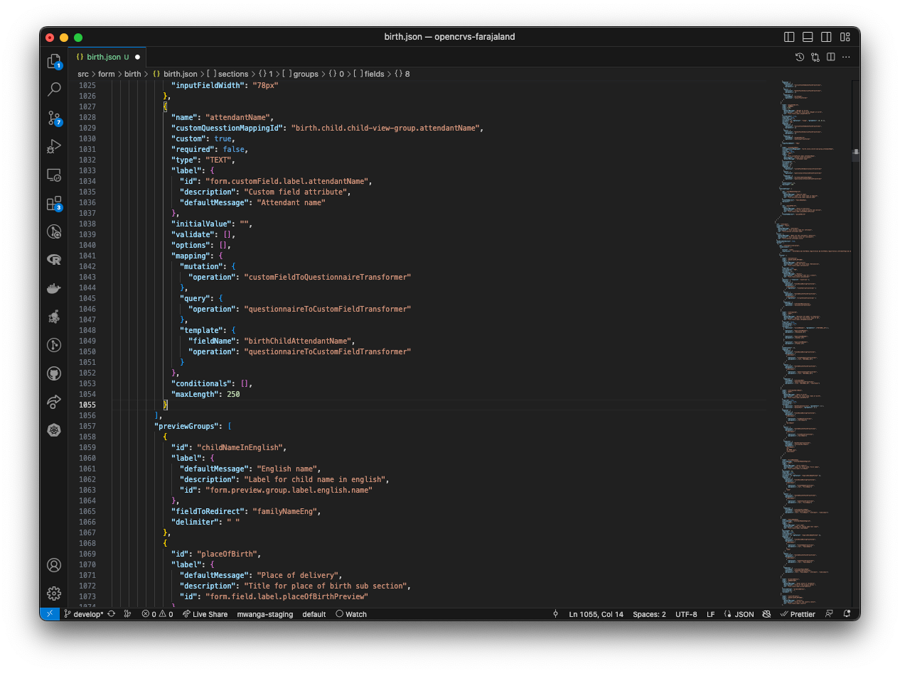Open the Manage settings gear

tap(54, 593)
